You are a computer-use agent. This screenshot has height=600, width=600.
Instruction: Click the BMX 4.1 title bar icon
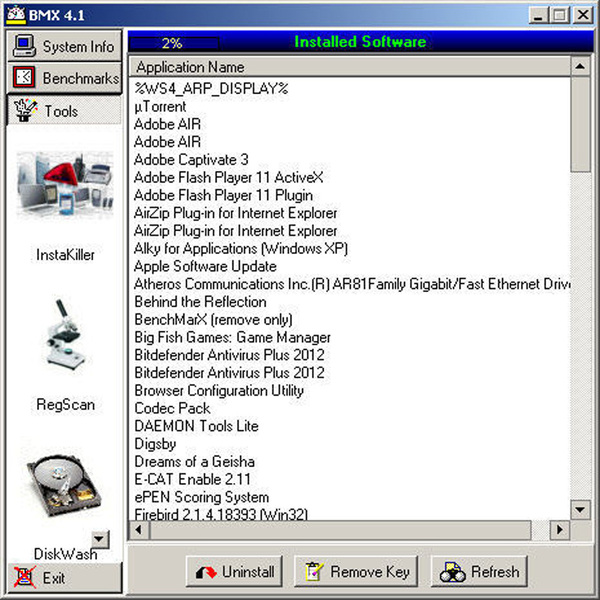click(16, 15)
